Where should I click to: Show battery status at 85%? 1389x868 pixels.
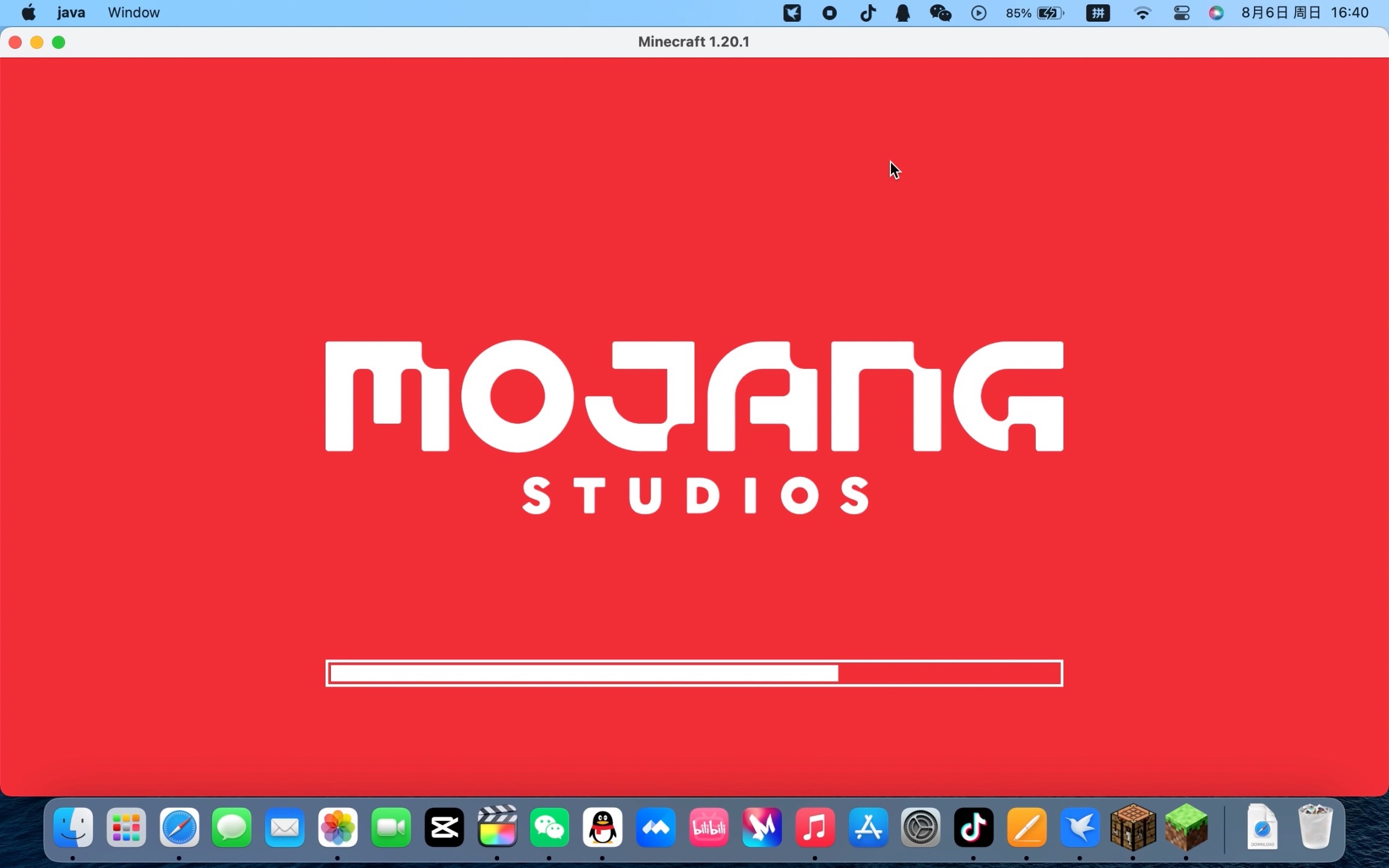pos(1035,13)
